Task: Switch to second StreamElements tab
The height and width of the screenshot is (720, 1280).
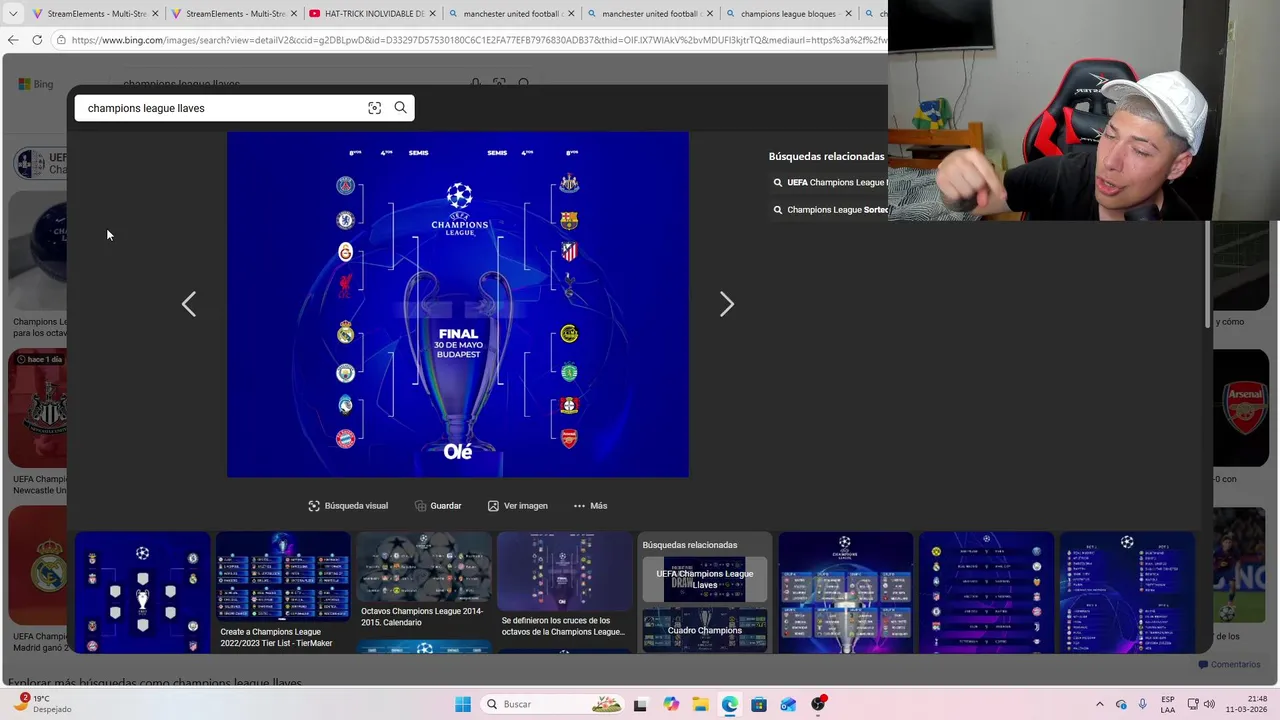Action: 234,14
